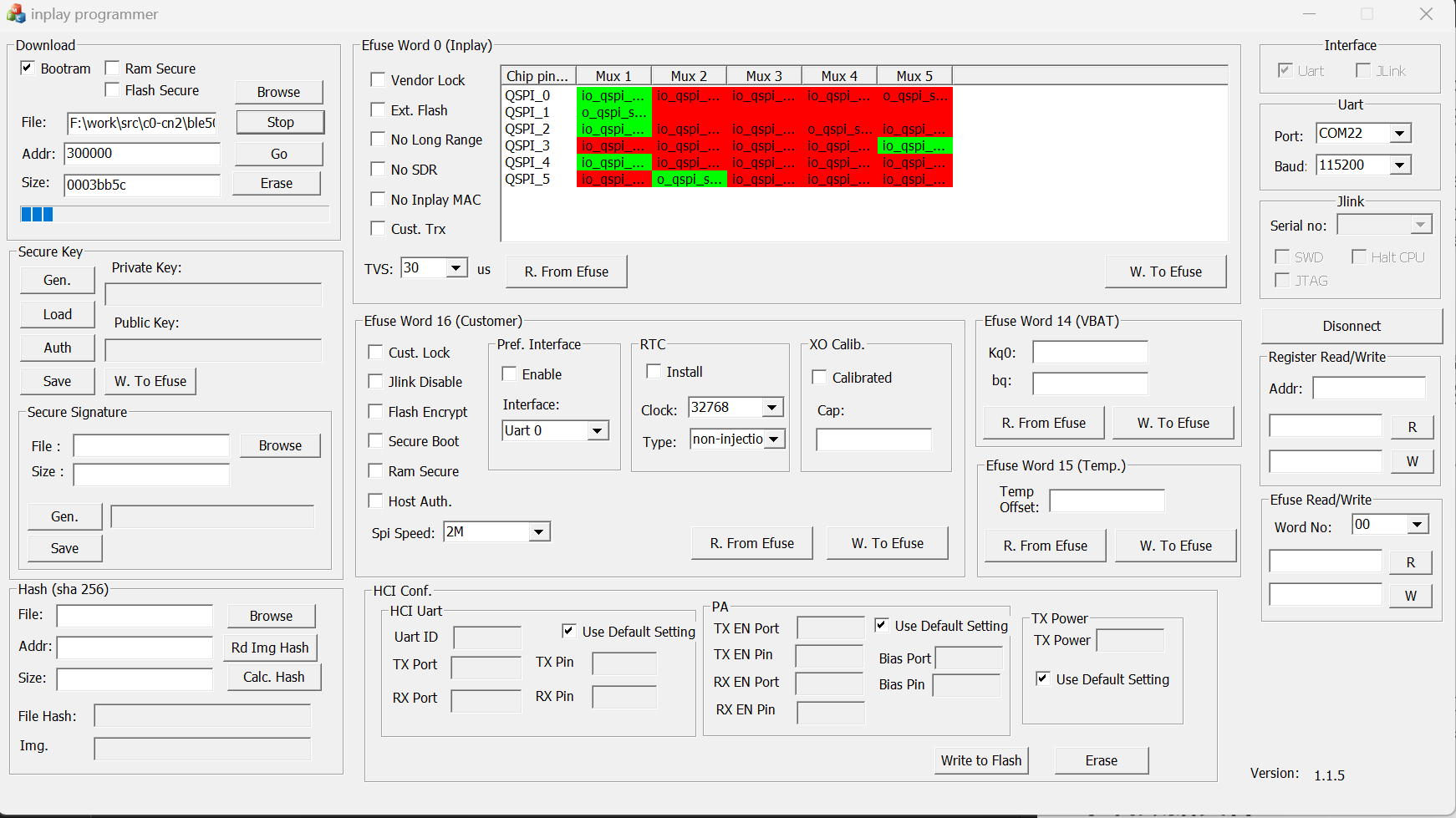Close the inplay programmer window

click(1426, 14)
